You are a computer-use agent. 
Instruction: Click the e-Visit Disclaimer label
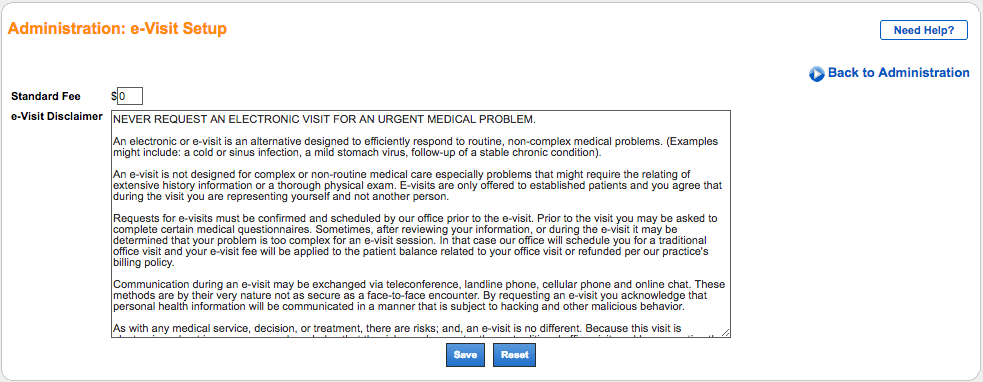[x=57, y=116]
